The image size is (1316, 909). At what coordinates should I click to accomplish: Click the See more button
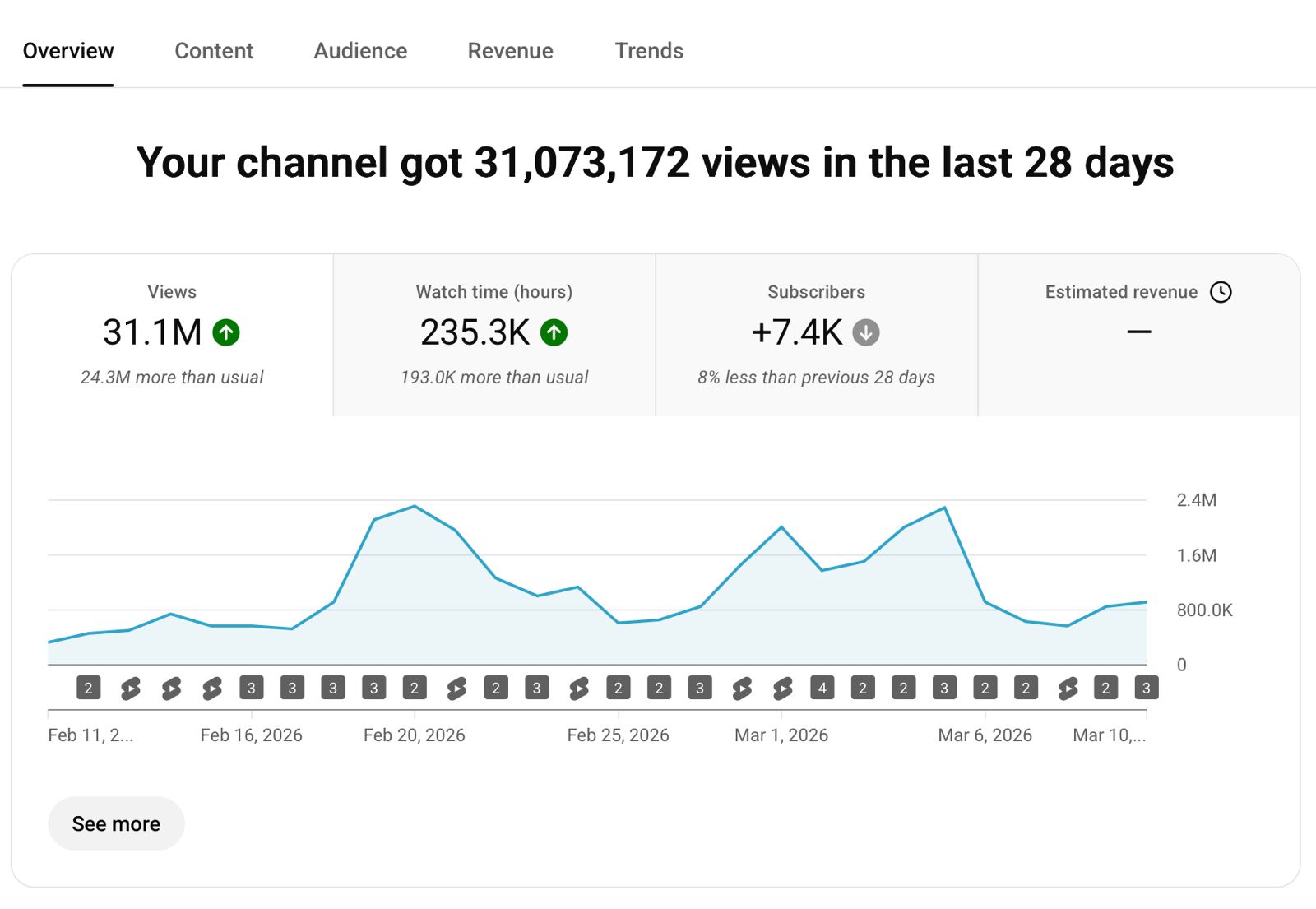(116, 823)
